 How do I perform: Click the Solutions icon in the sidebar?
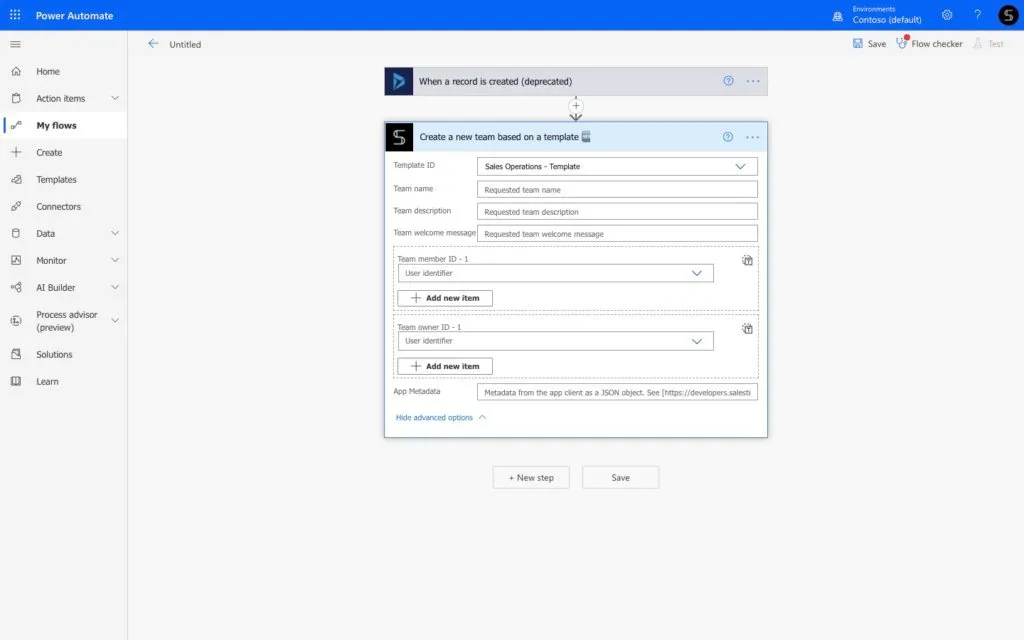(16, 354)
